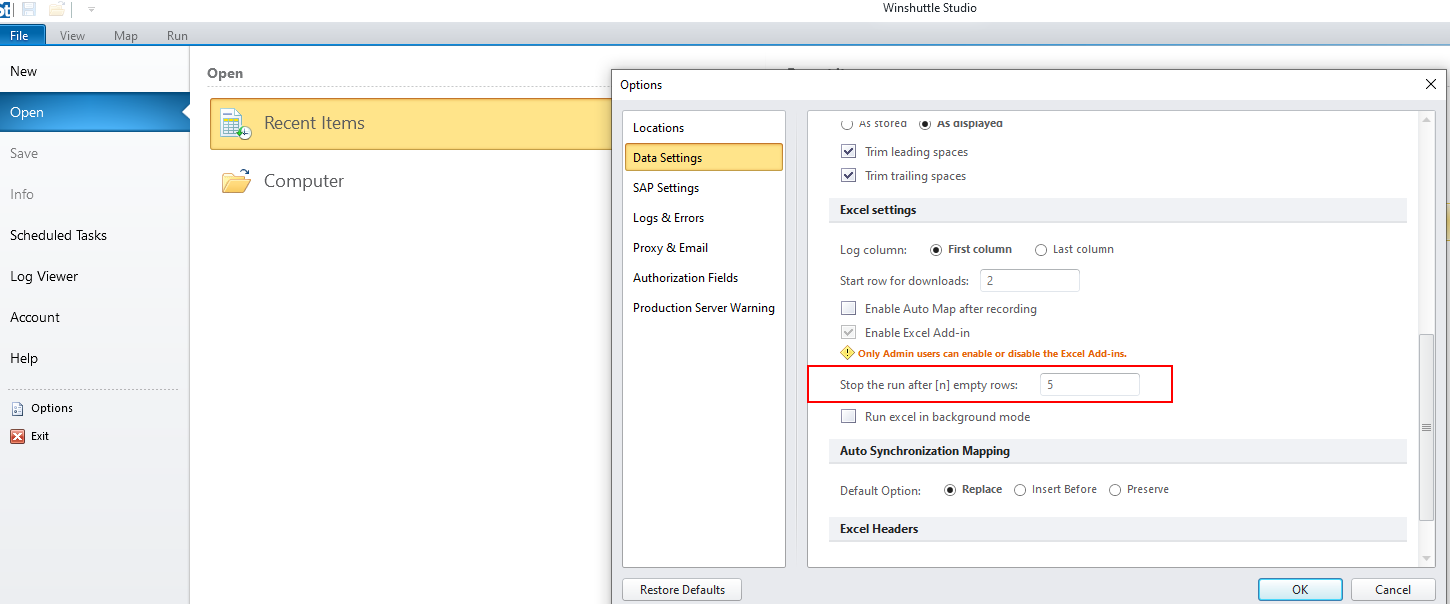Click the Enable Excel Add-in checkbox
This screenshot has width=1450, height=604.
[849, 333]
